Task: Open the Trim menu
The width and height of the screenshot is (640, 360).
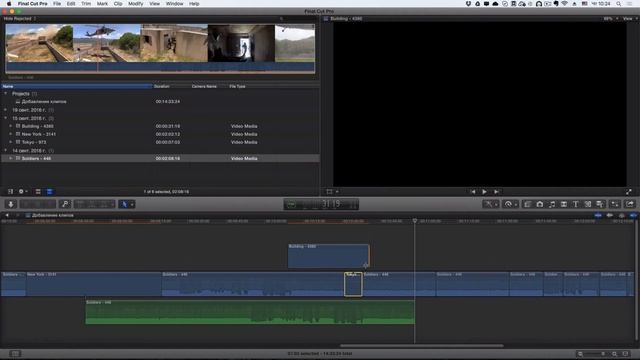Action: coord(86,4)
